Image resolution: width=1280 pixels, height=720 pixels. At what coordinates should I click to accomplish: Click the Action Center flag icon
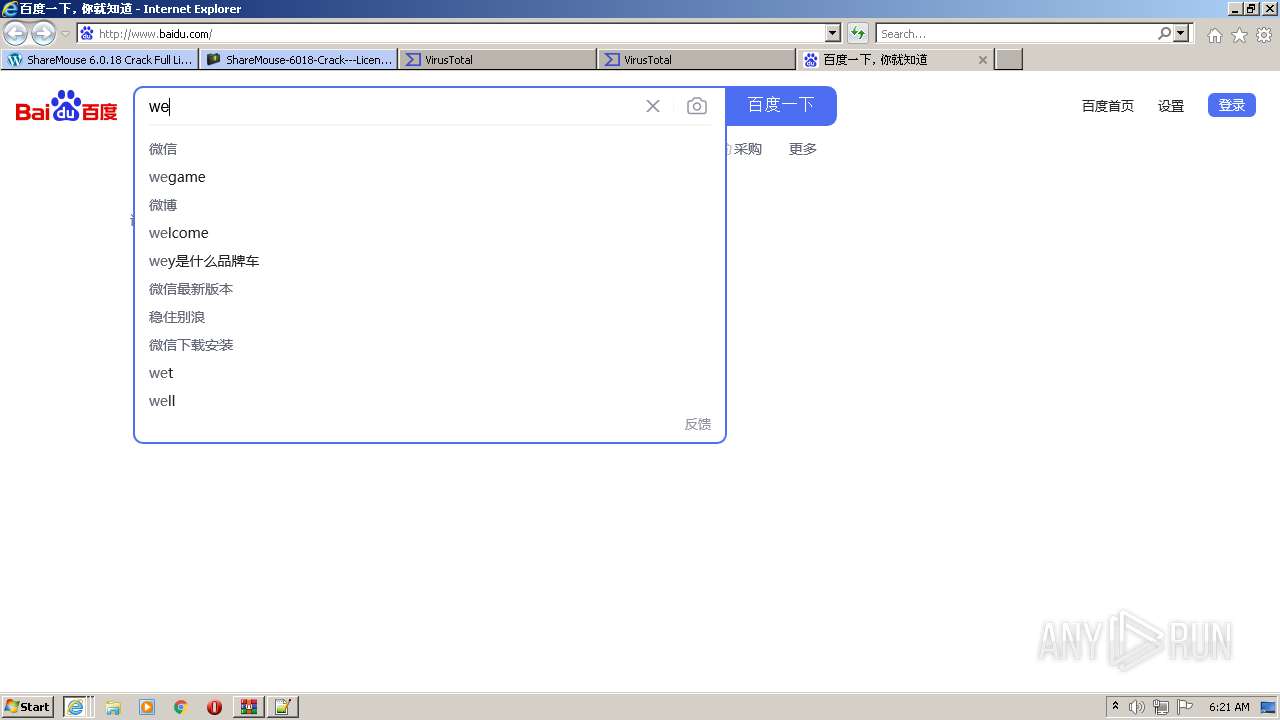tap(1185, 707)
